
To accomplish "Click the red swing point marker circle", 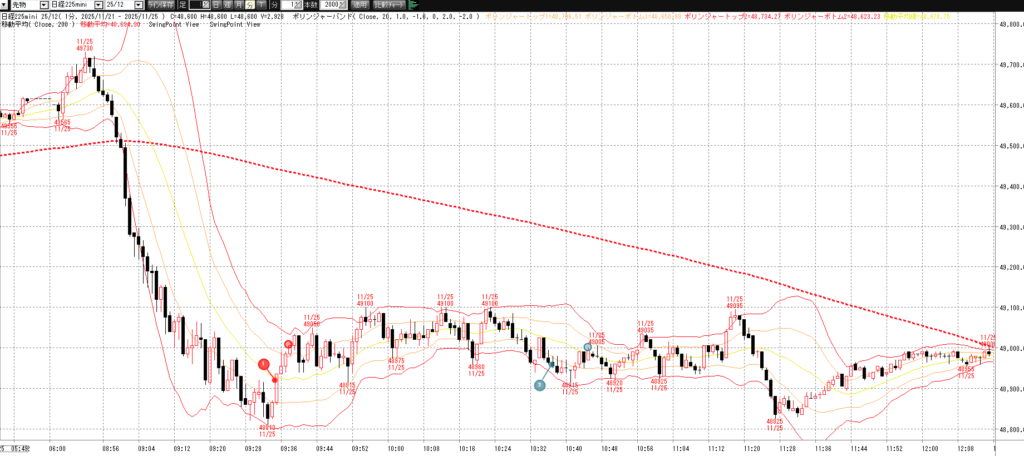I will coord(264,365).
